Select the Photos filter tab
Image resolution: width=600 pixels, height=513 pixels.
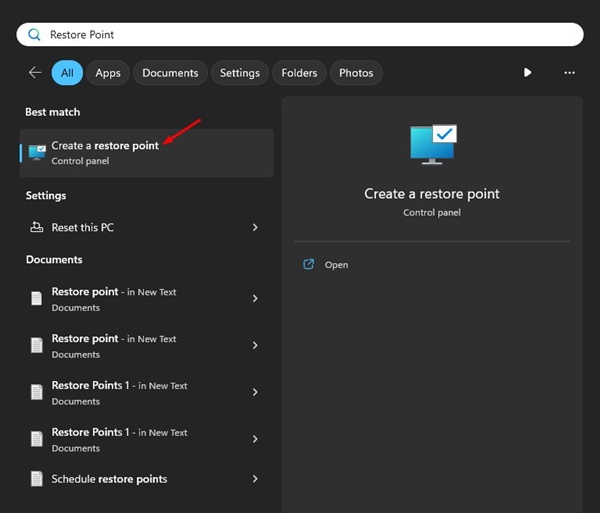(356, 73)
